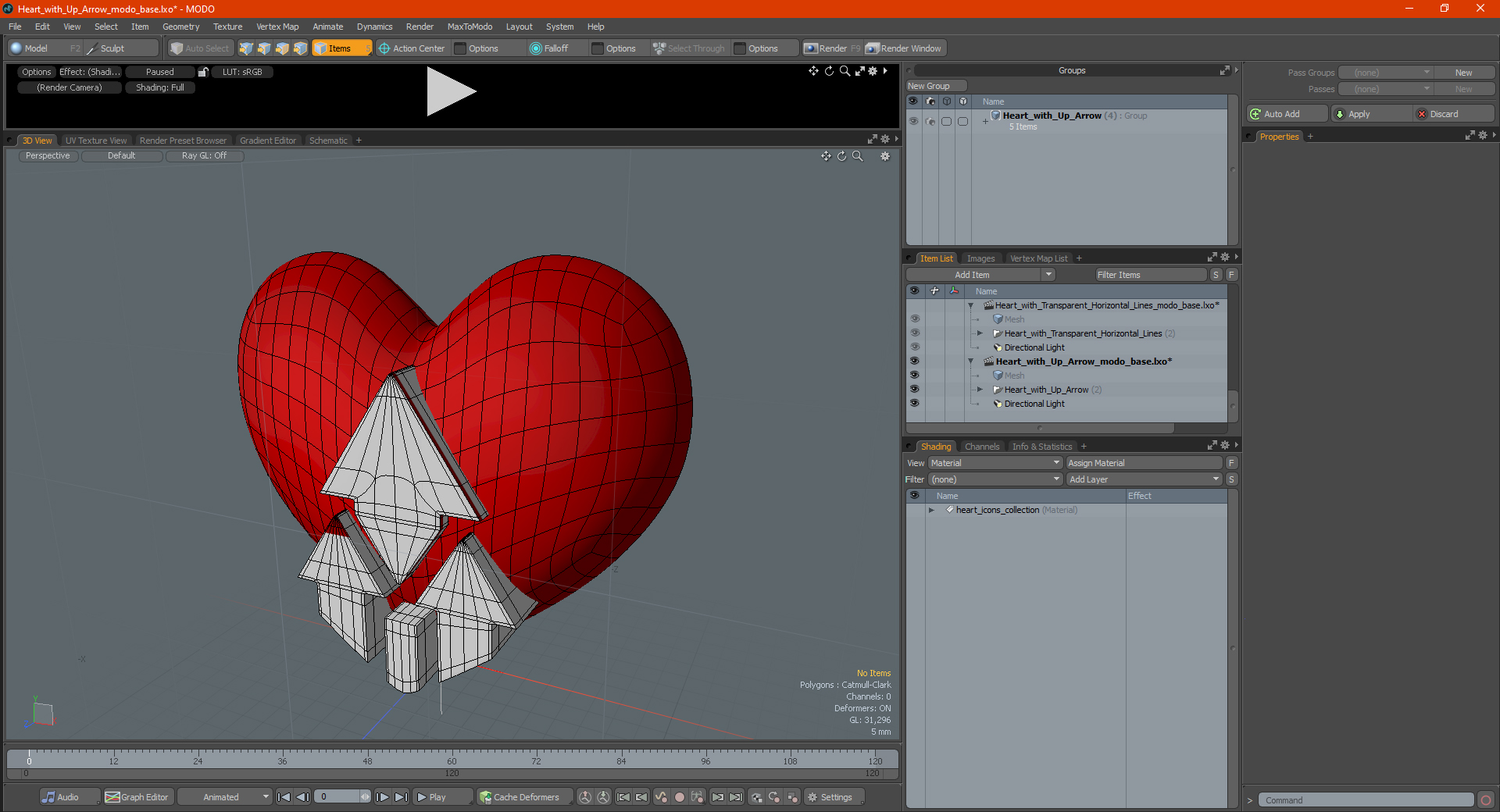The width and height of the screenshot is (1500, 812).
Task: Open View Material dropdown
Action: (x=995, y=463)
